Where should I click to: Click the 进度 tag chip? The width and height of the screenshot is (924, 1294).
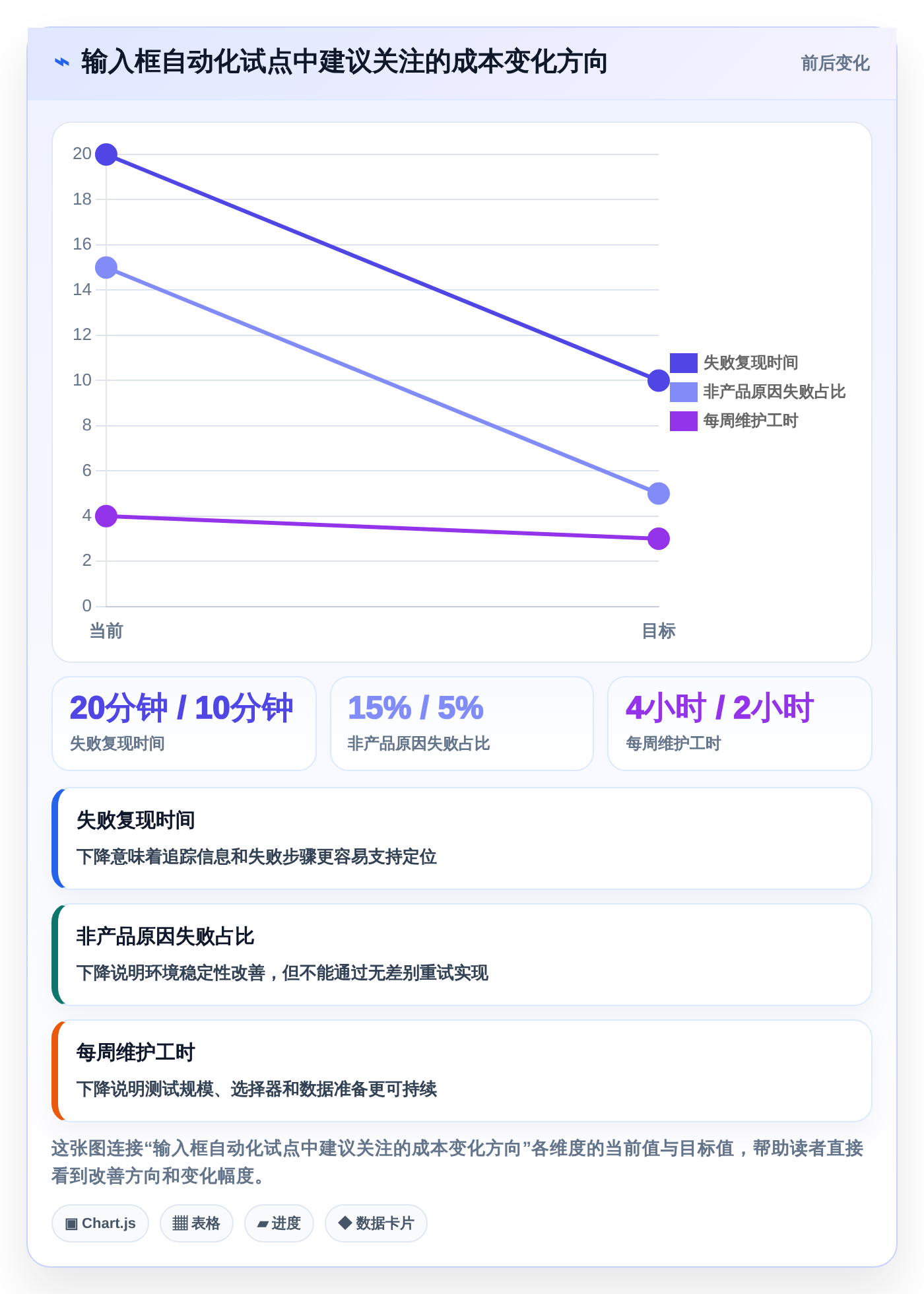pos(279,1223)
